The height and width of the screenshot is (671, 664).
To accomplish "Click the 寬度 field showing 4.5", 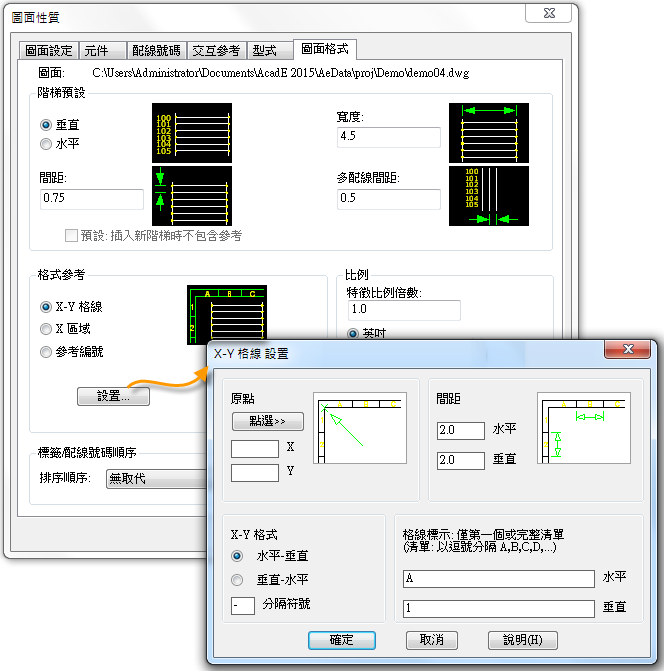I will tap(388, 137).
